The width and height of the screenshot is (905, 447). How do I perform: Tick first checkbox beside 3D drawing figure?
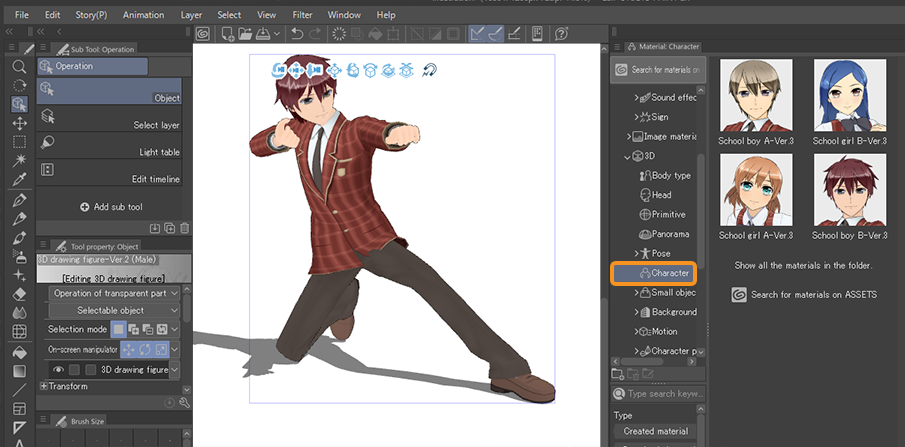74,370
